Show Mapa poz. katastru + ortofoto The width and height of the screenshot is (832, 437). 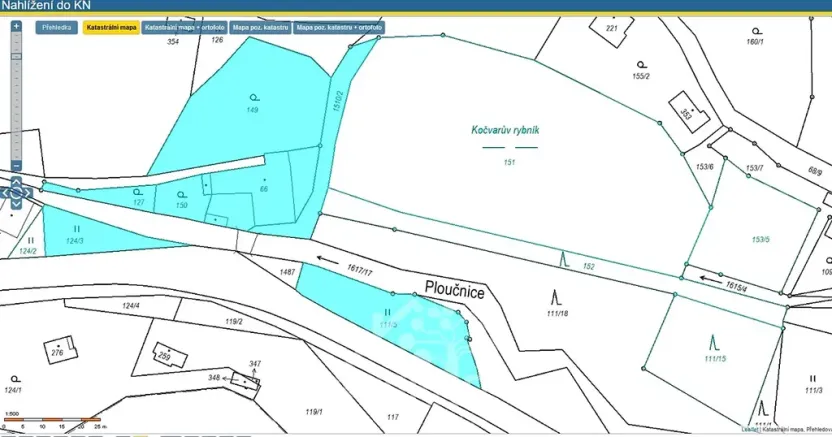[338, 28]
